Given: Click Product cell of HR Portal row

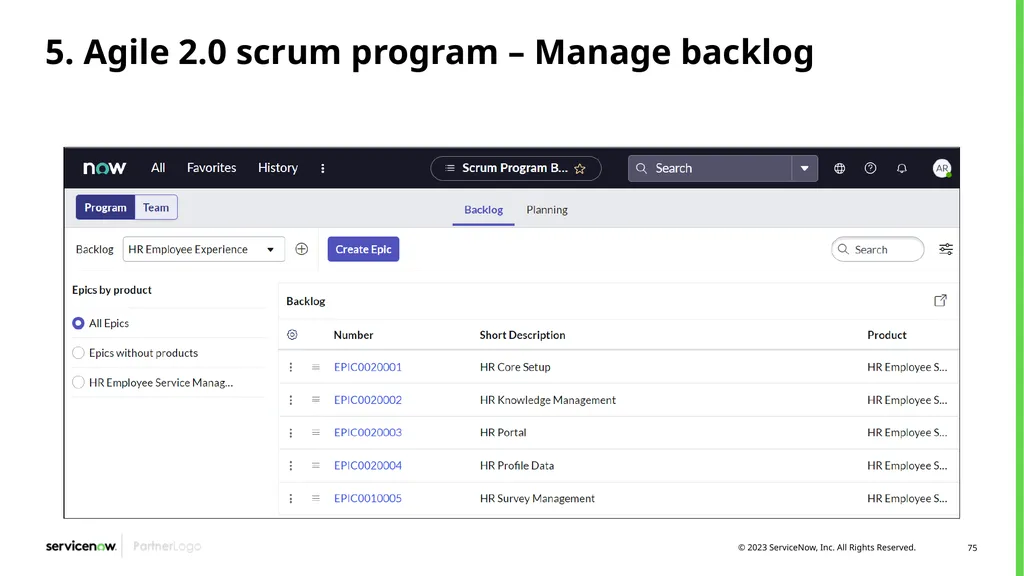Looking at the screenshot, I should 907,432.
